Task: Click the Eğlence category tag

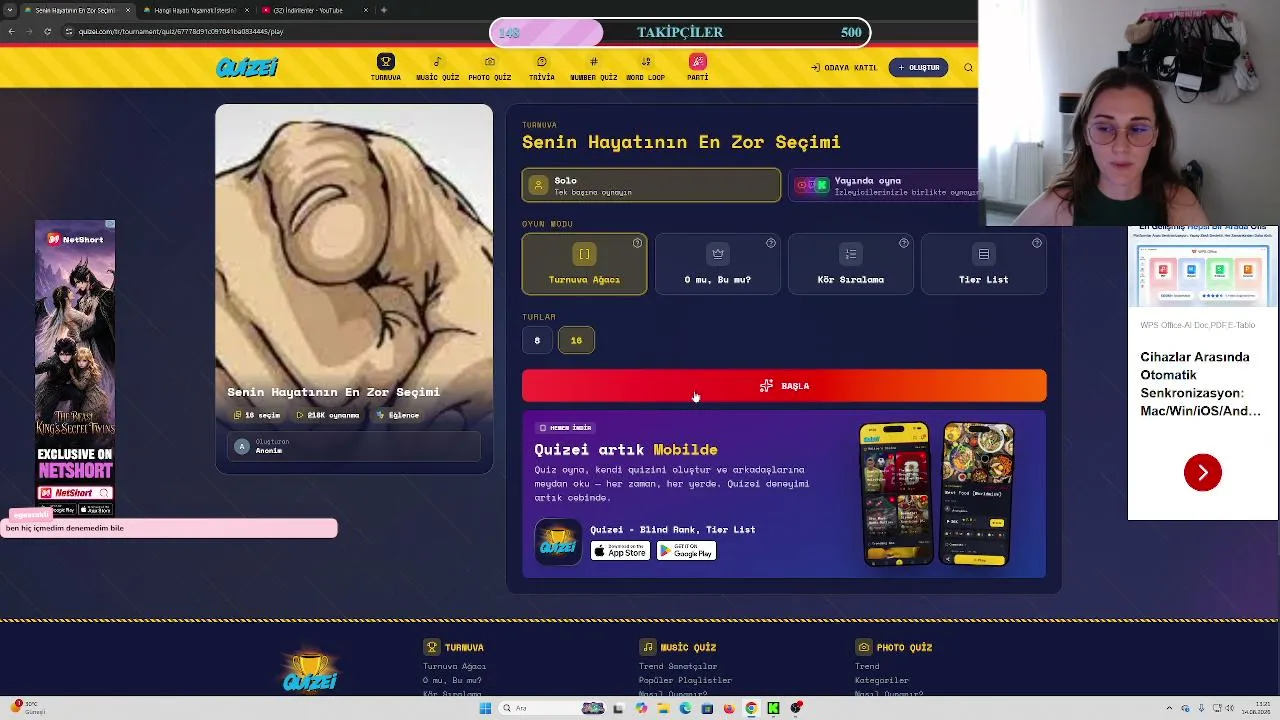Action: pyautogui.click(x=399, y=415)
